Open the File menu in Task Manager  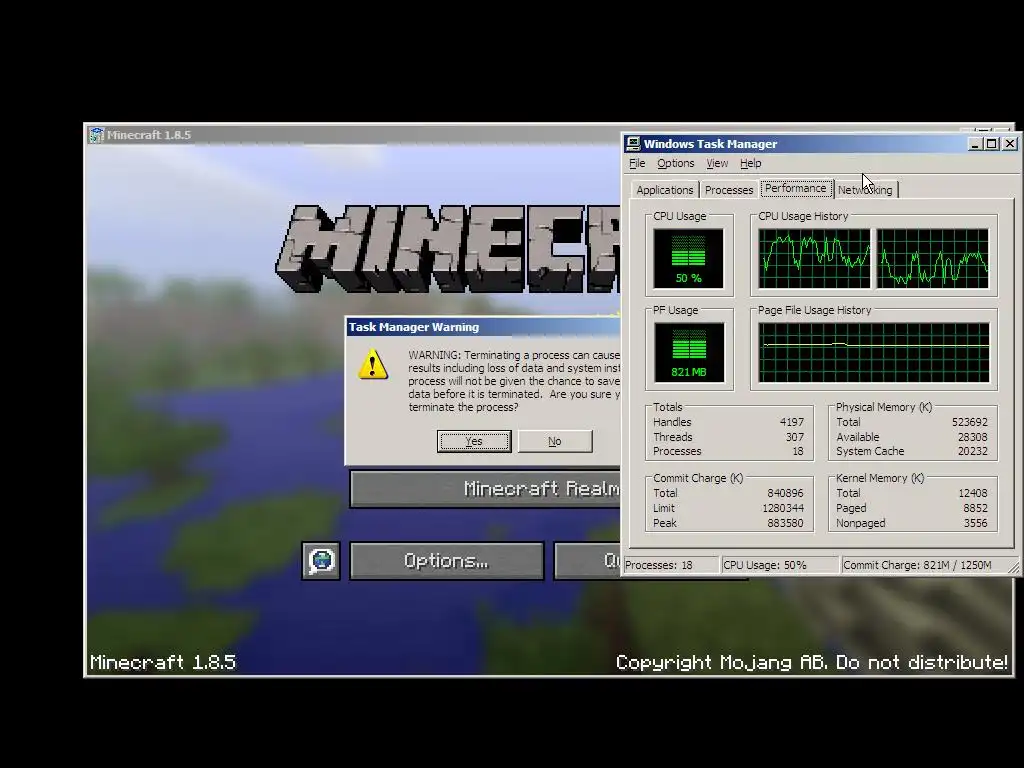[x=637, y=163]
